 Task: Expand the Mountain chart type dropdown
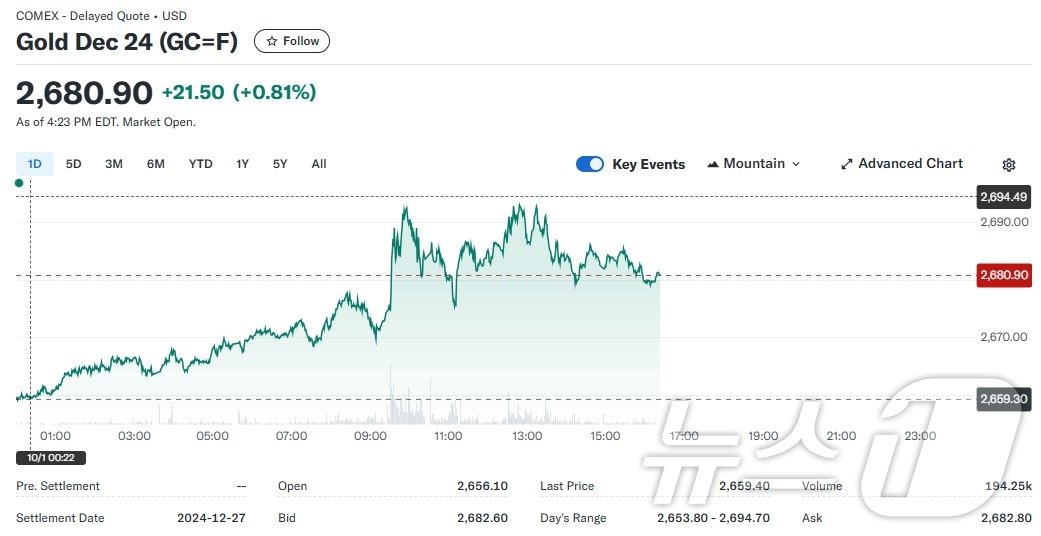point(796,164)
